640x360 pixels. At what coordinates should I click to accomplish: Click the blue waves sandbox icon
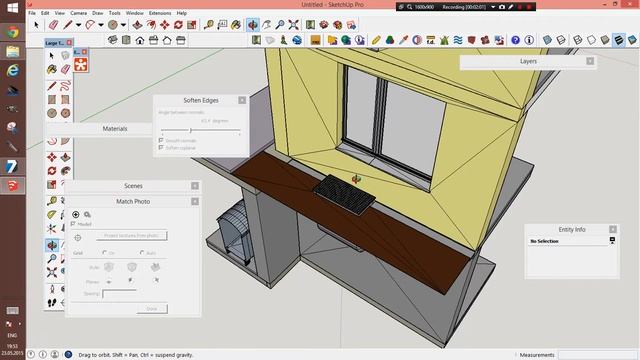[458, 40]
